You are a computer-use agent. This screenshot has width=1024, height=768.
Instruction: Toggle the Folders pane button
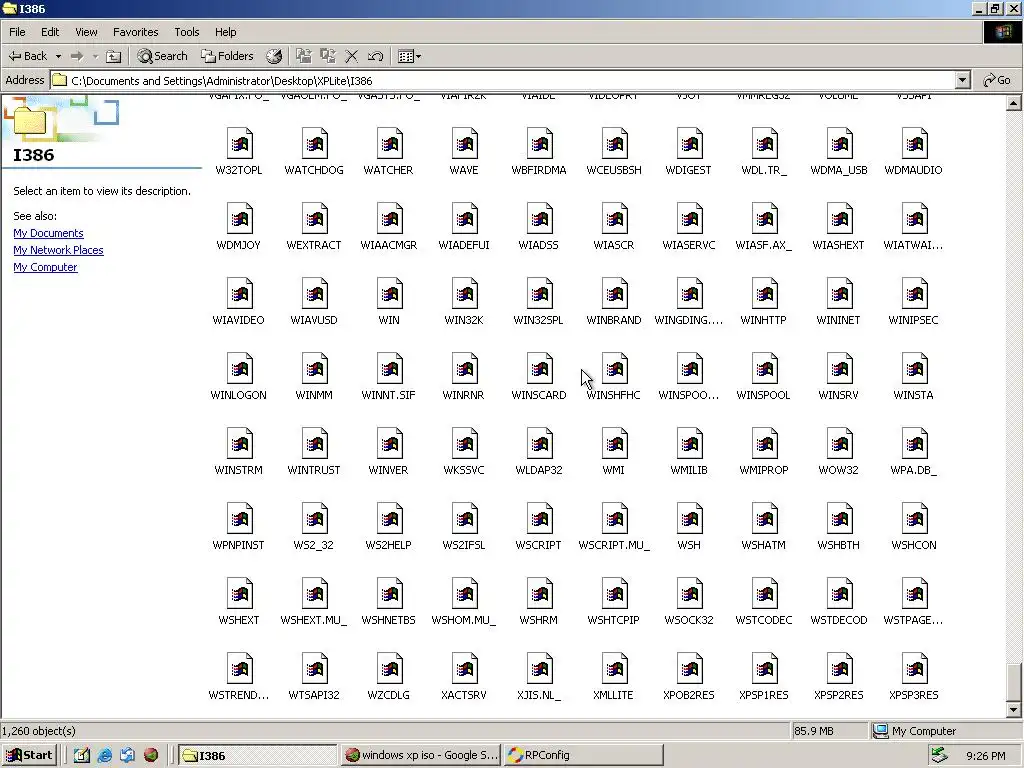coord(227,56)
